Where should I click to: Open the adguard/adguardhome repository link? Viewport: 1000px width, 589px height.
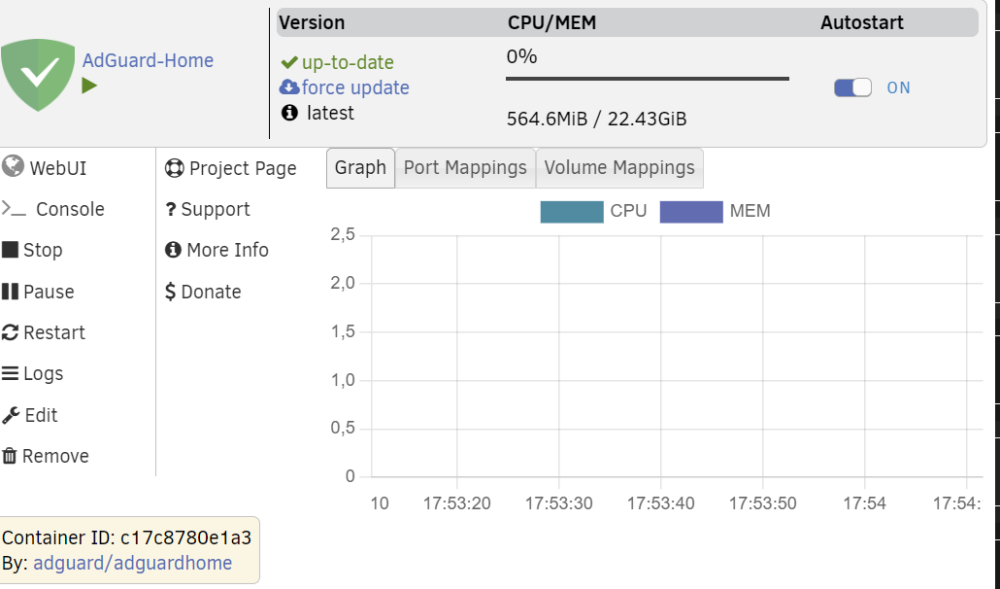(133, 563)
